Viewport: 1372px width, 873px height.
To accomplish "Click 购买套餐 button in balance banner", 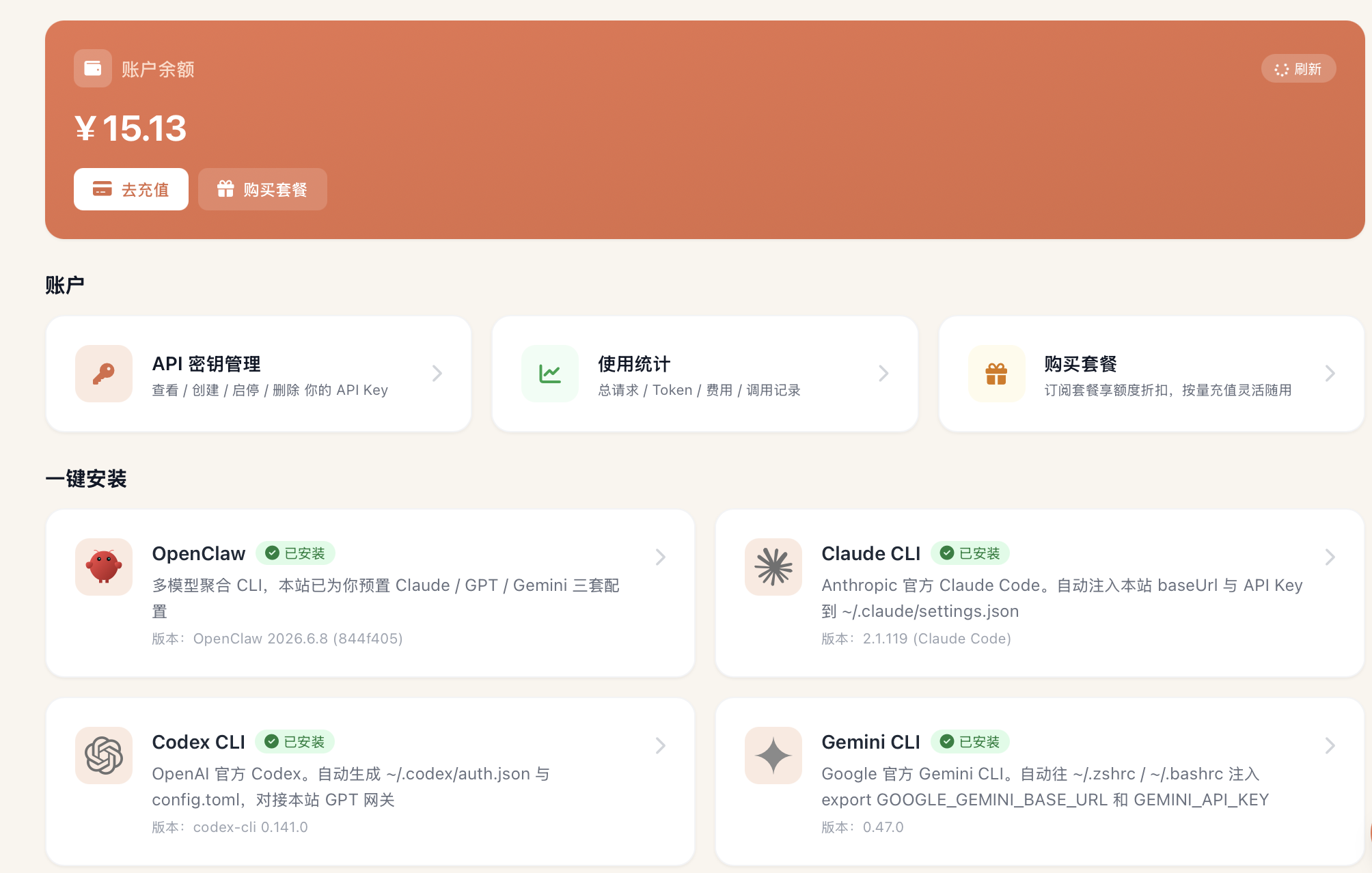I will pos(262,189).
